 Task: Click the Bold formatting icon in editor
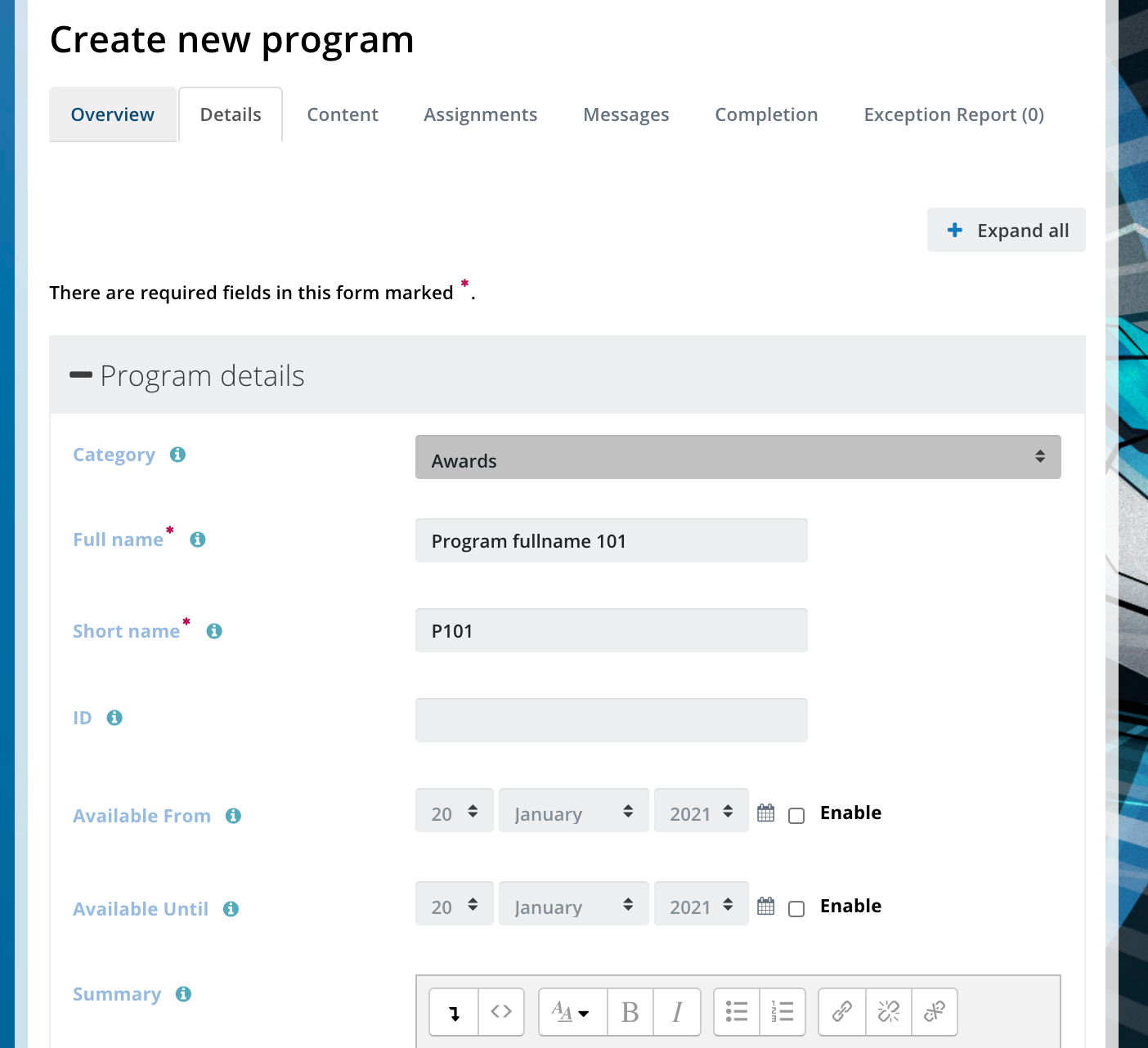click(x=630, y=1012)
